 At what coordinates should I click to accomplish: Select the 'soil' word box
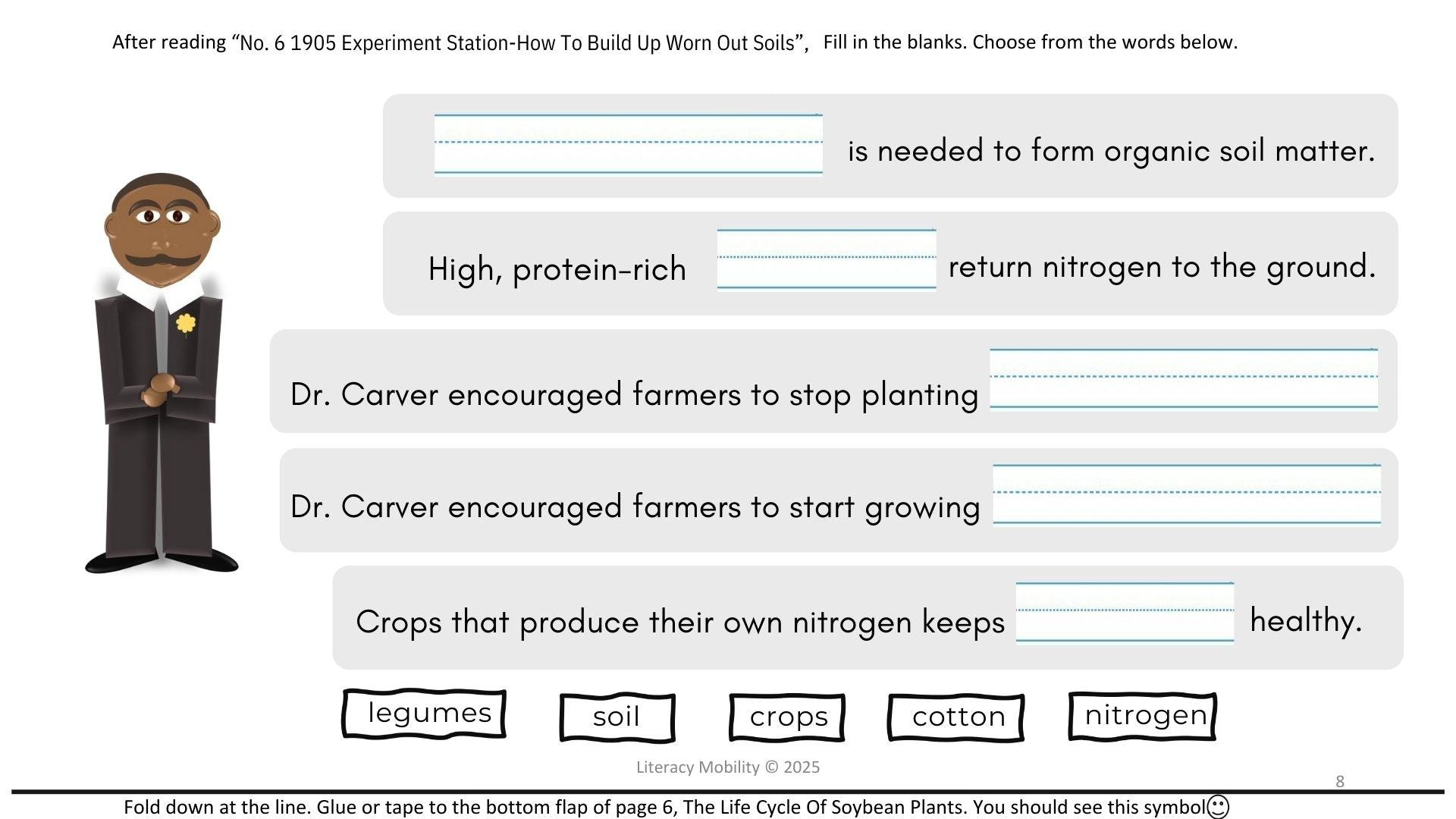click(x=617, y=717)
